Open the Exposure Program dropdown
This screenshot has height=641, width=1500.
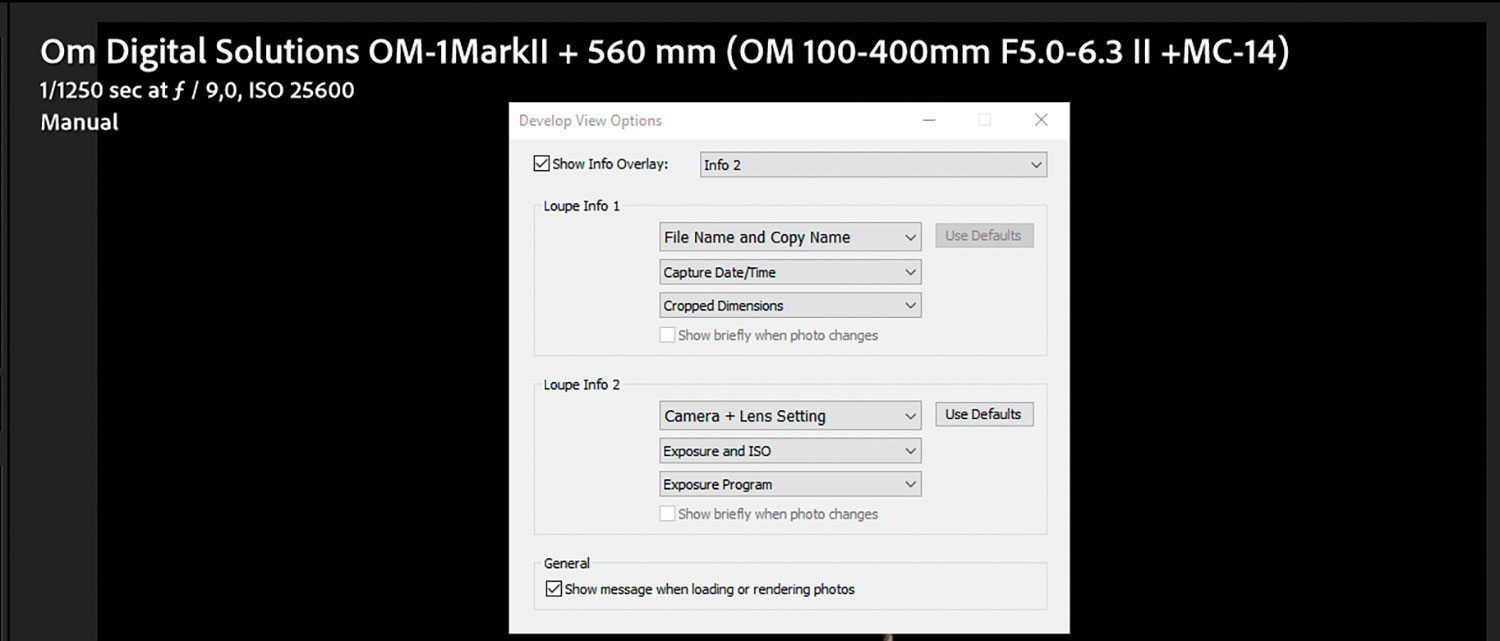(790, 484)
